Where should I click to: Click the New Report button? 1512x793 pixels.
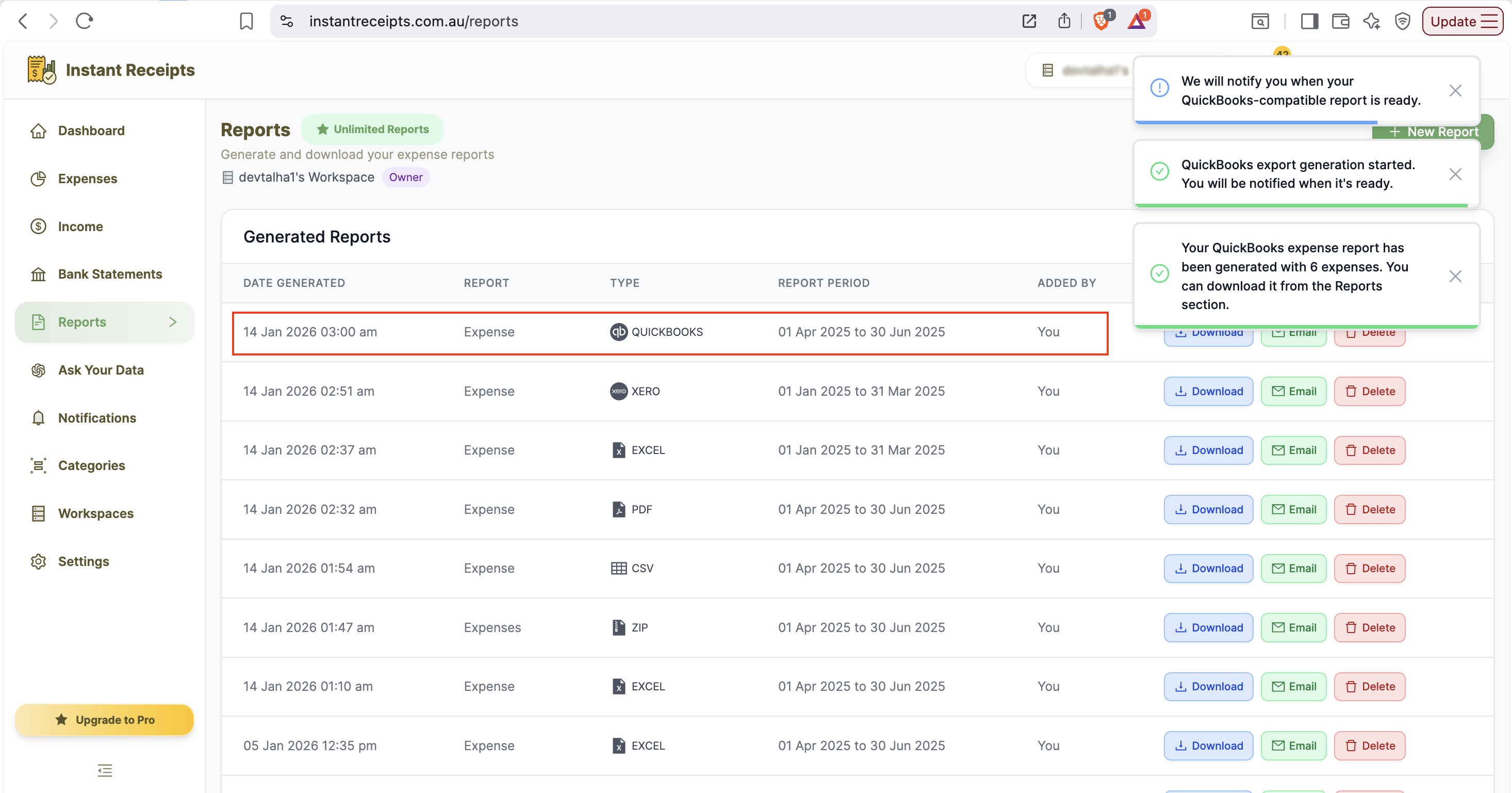(x=1433, y=132)
